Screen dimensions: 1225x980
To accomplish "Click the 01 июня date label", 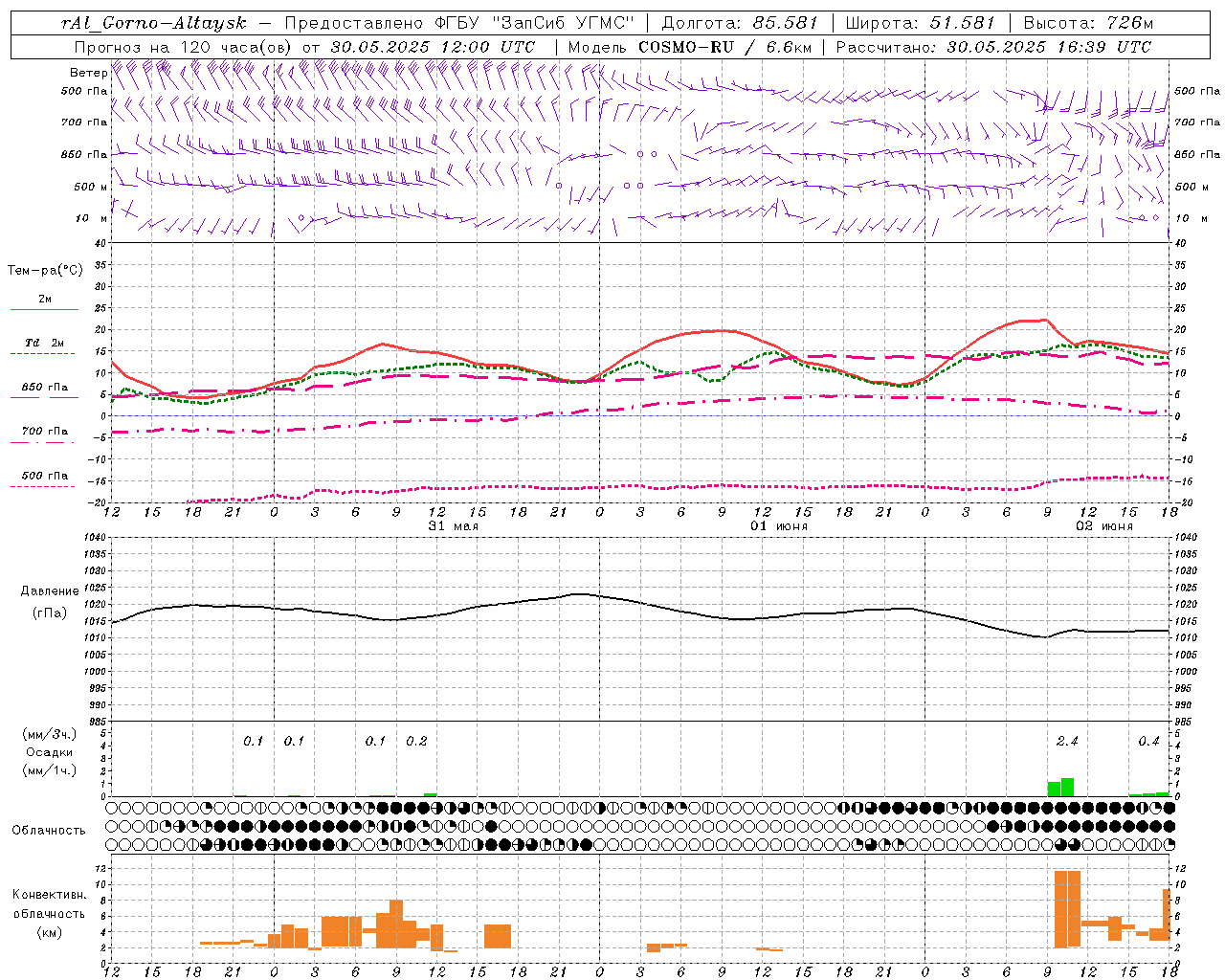I will tap(779, 526).
